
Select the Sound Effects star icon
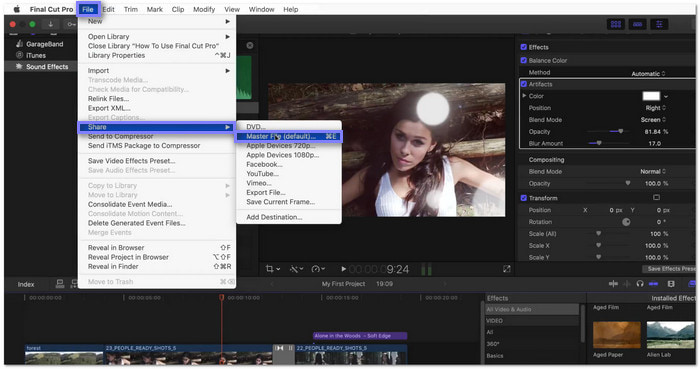coord(19,66)
